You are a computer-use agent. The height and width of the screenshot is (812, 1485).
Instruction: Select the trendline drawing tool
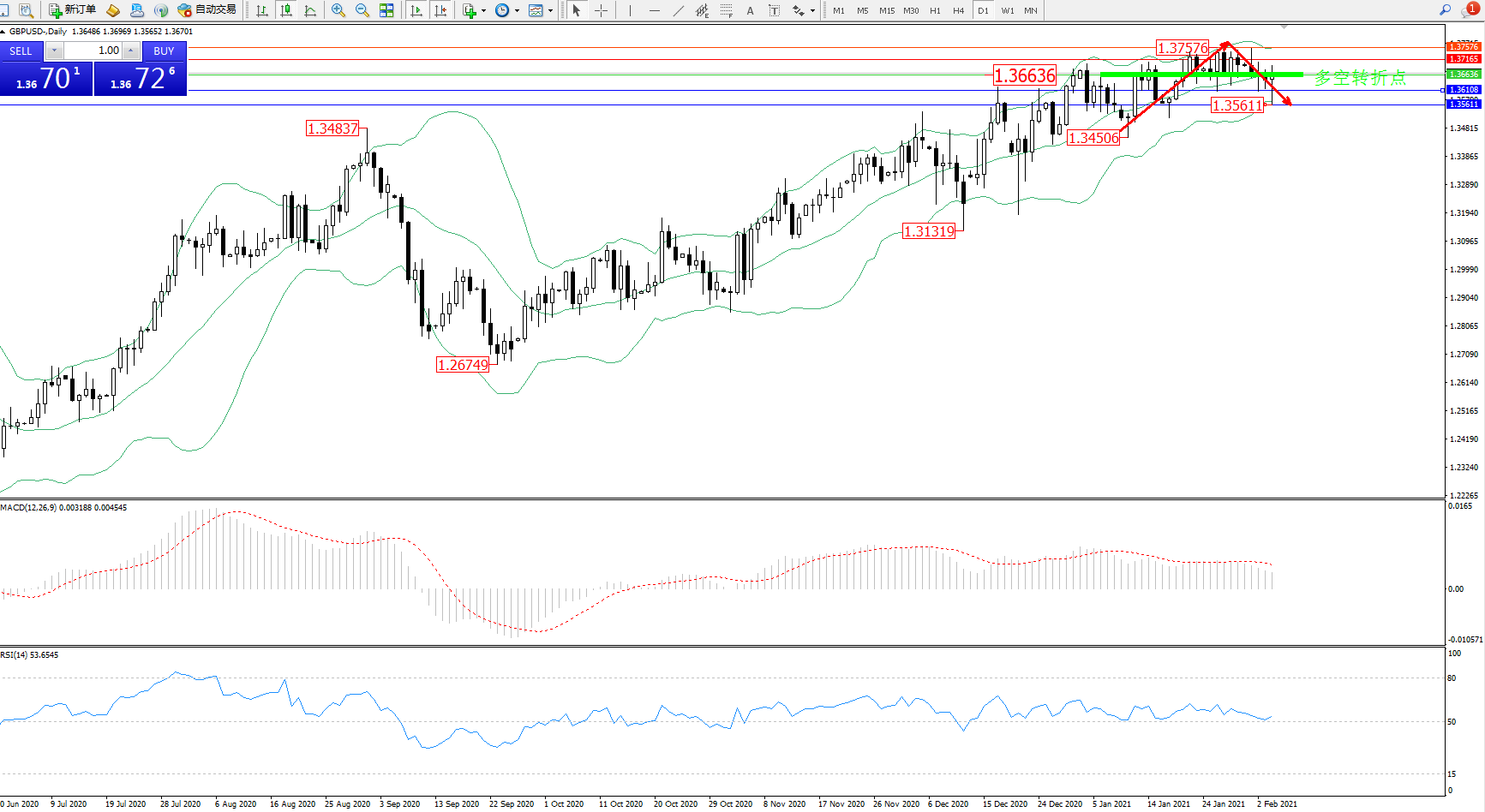[x=678, y=10]
